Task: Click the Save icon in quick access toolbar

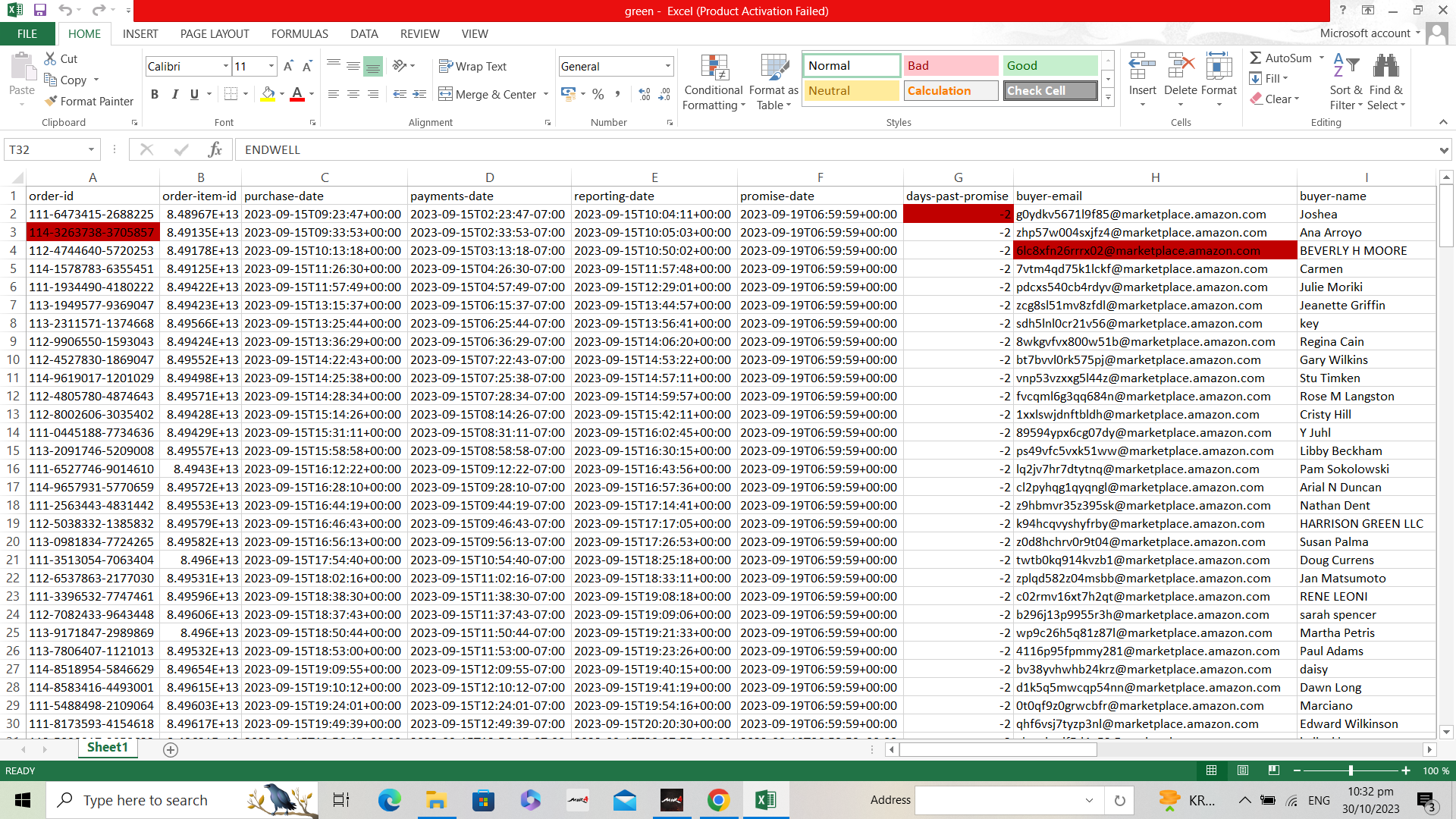Action: coord(40,11)
